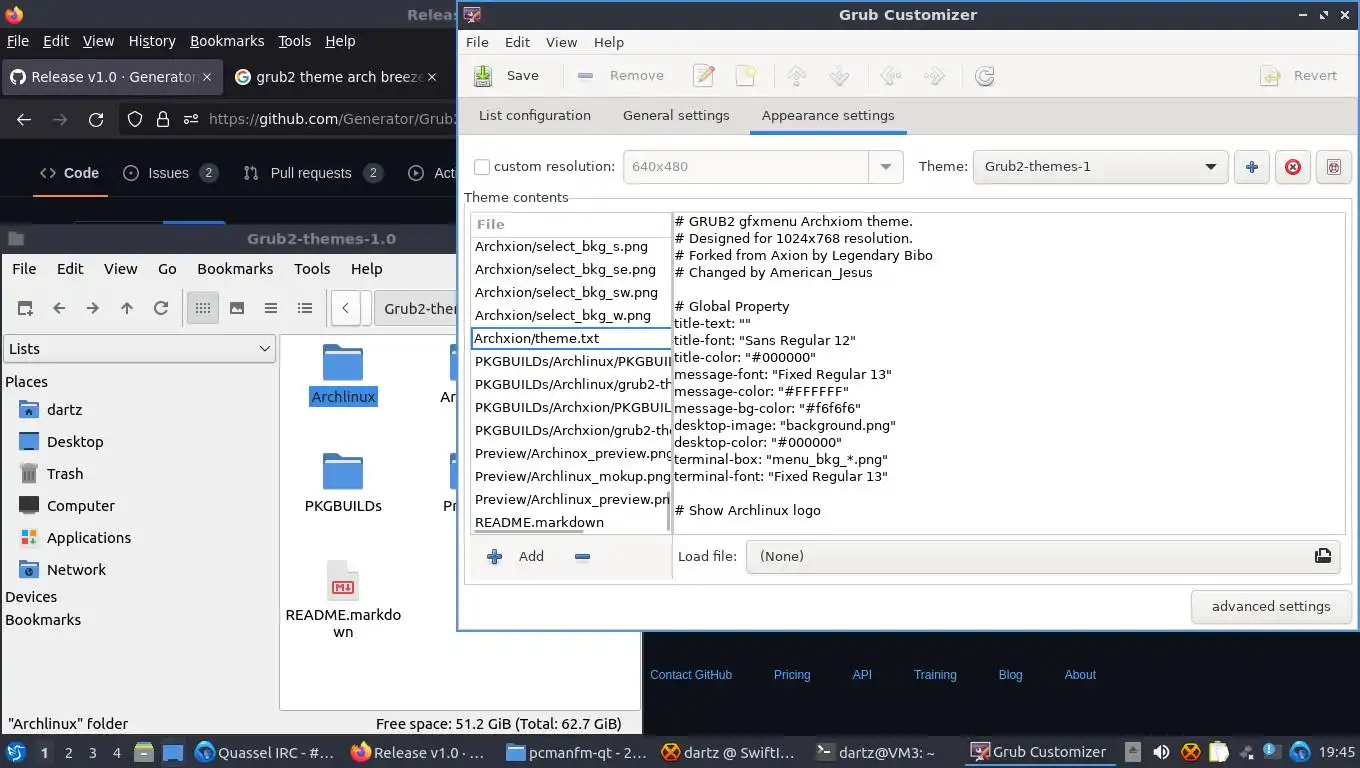This screenshot has height=768, width=1360.
Task: Open the Grub Customizer Help menu
Action: (x=608, y=42)
